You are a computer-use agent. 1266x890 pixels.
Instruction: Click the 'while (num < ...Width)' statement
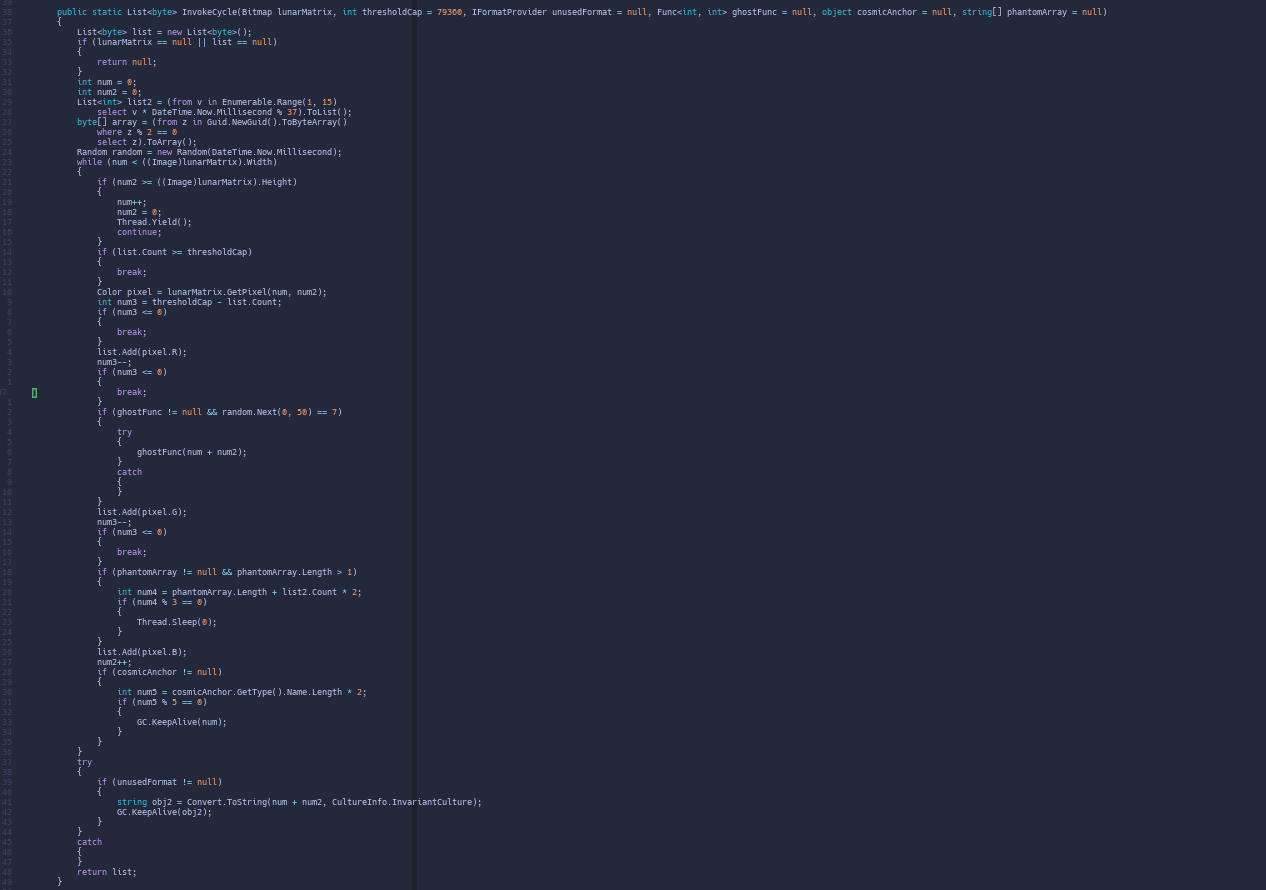(177, 162)
